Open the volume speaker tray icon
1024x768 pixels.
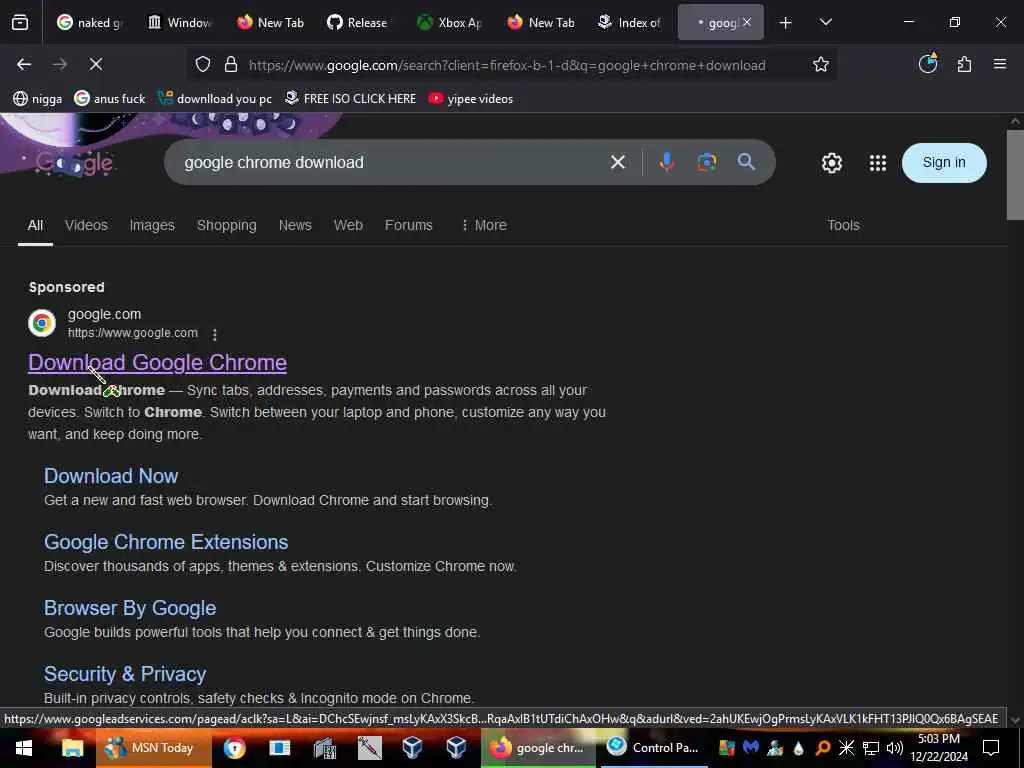[894, 748]
